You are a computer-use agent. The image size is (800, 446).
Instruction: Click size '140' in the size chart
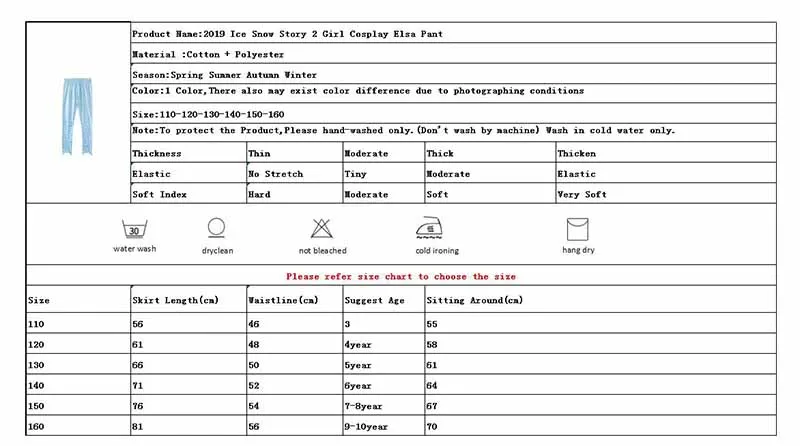pos(36,385)
